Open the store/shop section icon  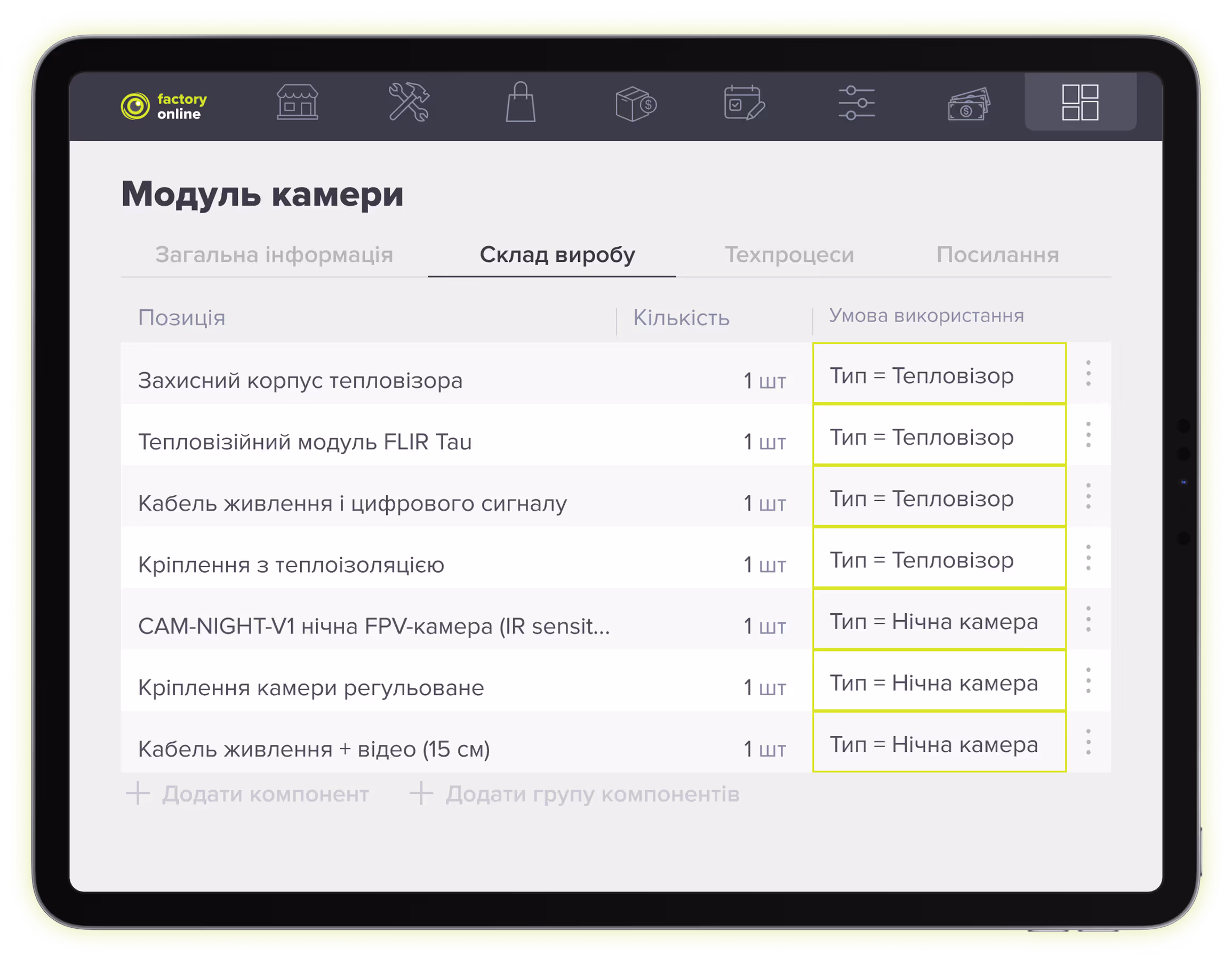tap(299, 103)
